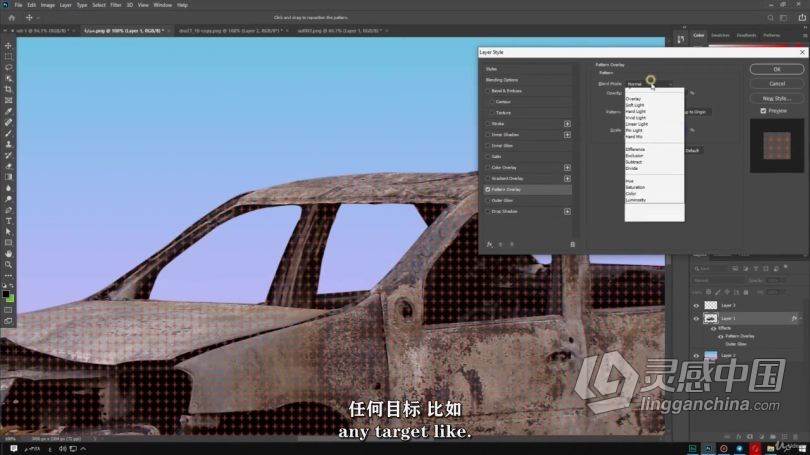Toggle Pattern Overlay effect visibility eye

[x=721, y=336]
